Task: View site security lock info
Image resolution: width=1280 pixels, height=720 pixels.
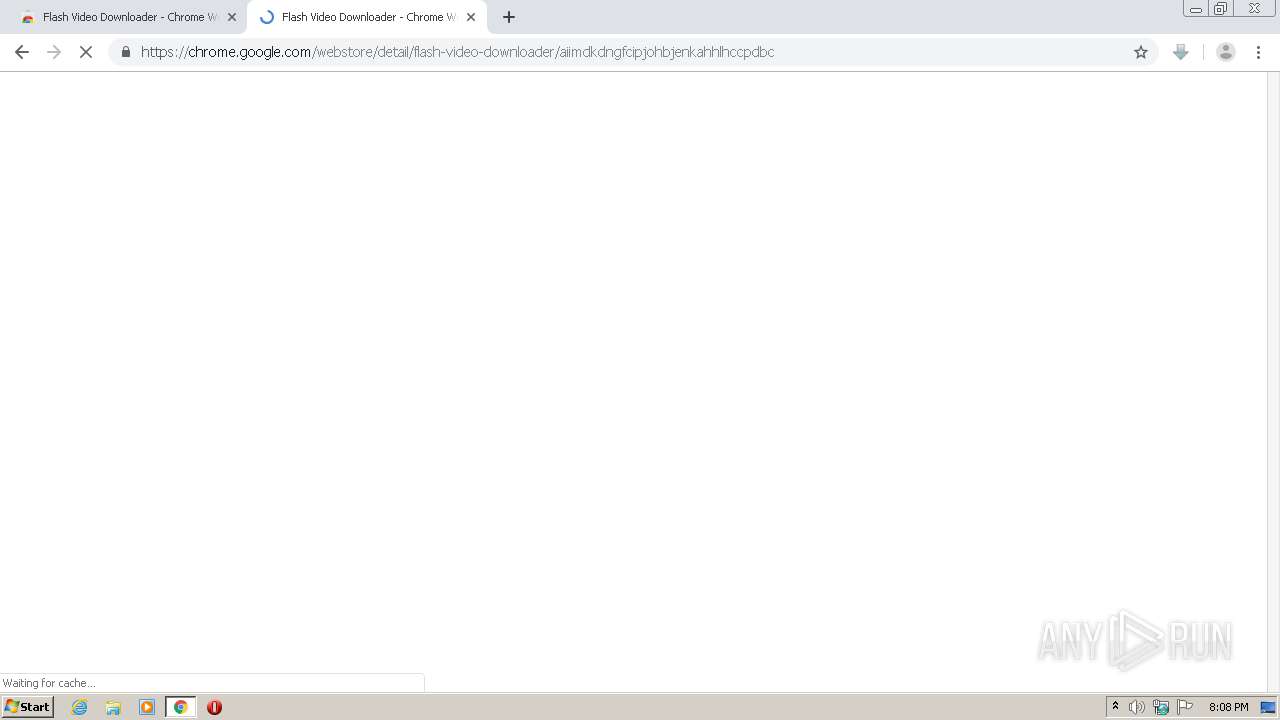Action: (125, 52)
